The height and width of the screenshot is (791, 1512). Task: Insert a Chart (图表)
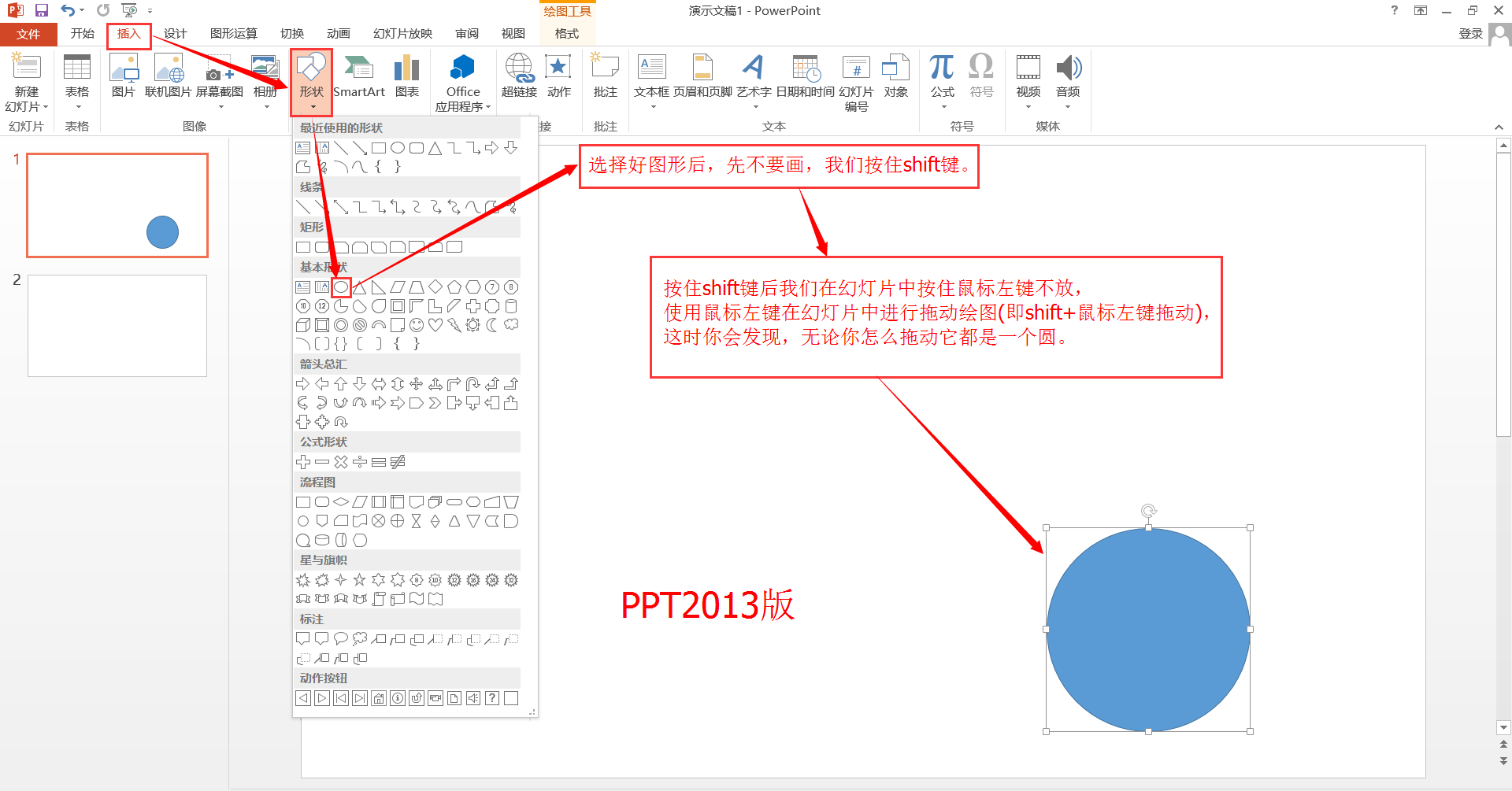click(406, 76)
